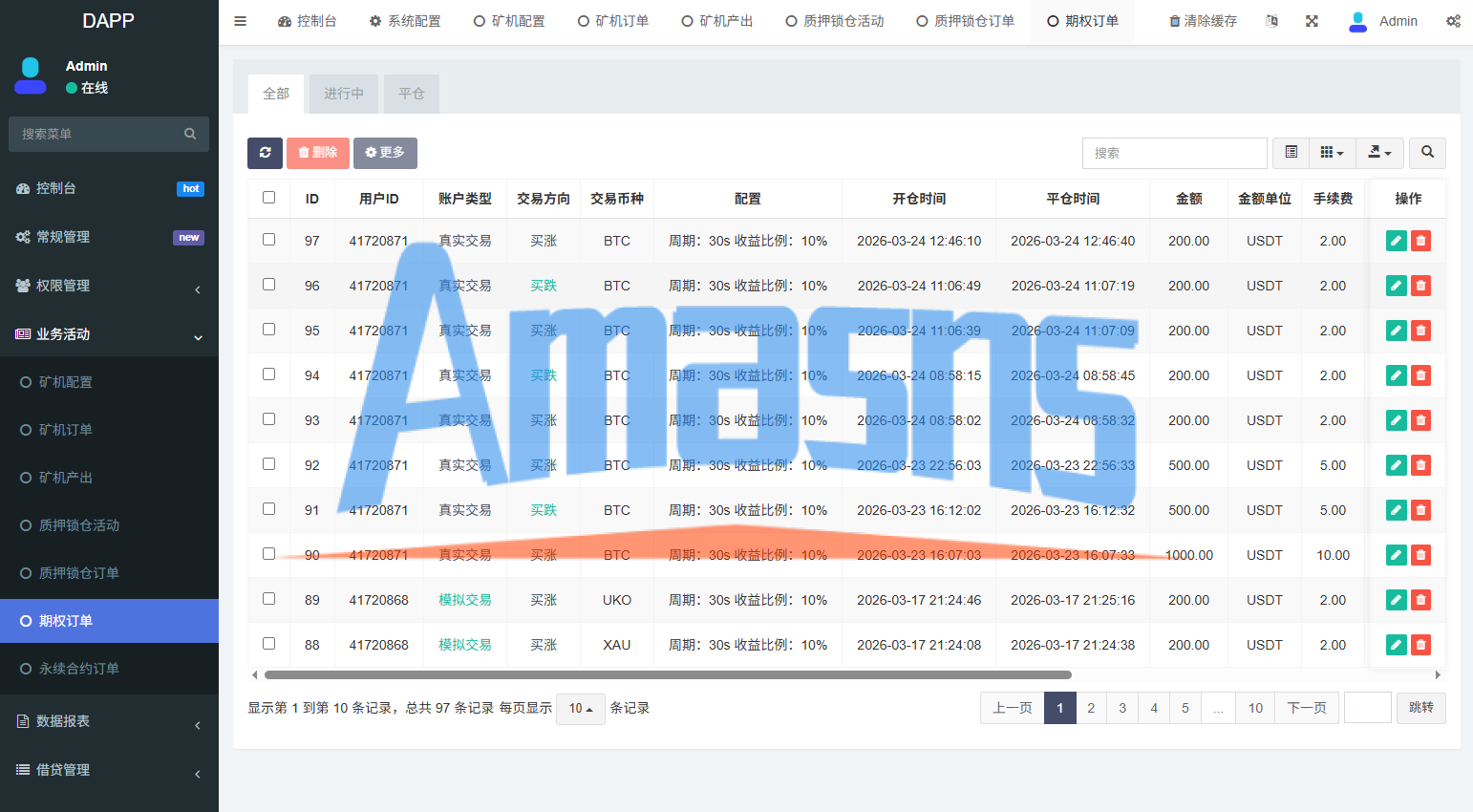
Task: Tick the select-all checkbox in table header
Action: click(268, 198)
